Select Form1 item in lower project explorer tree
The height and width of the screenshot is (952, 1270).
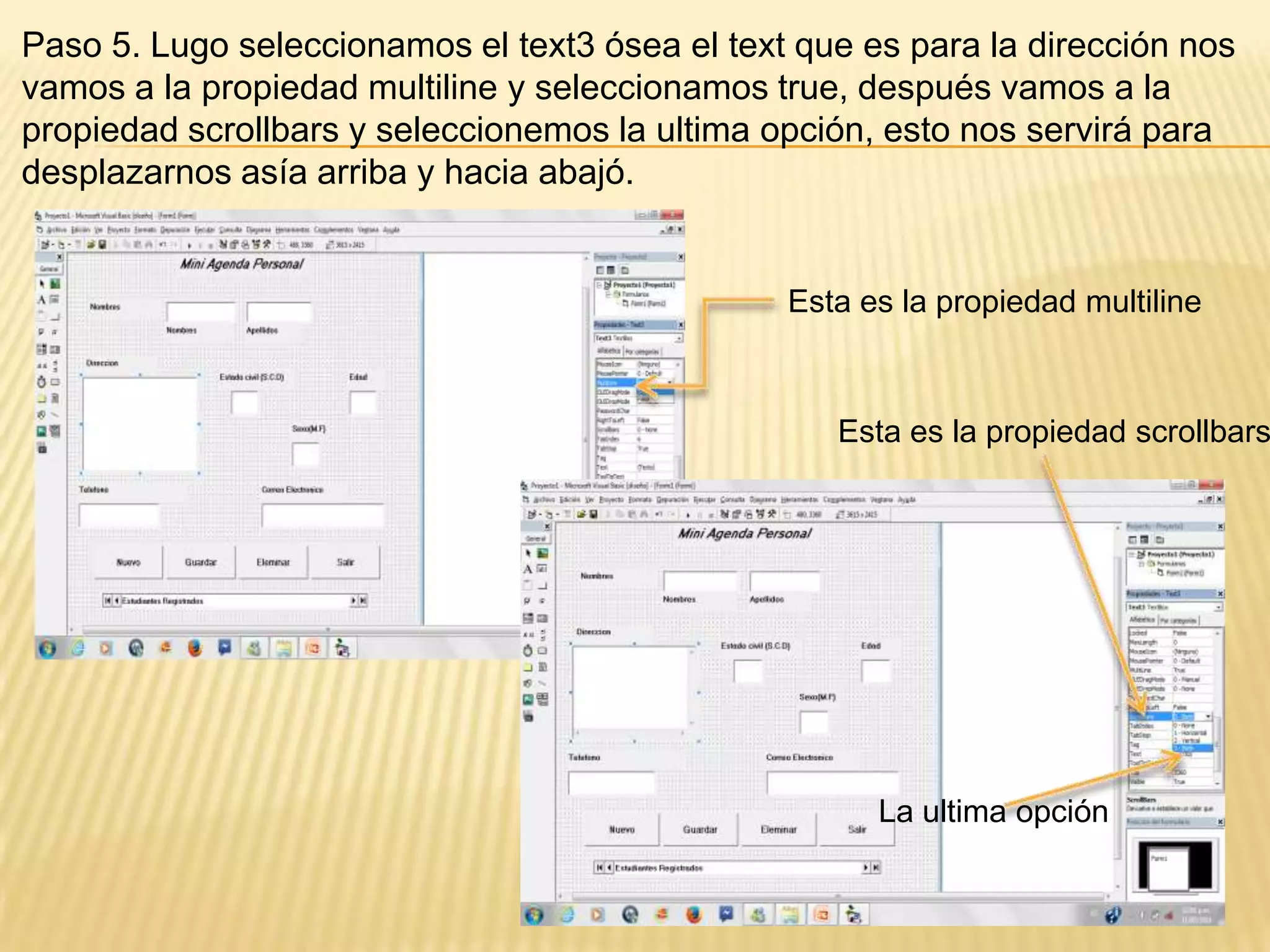[1181, 573]
